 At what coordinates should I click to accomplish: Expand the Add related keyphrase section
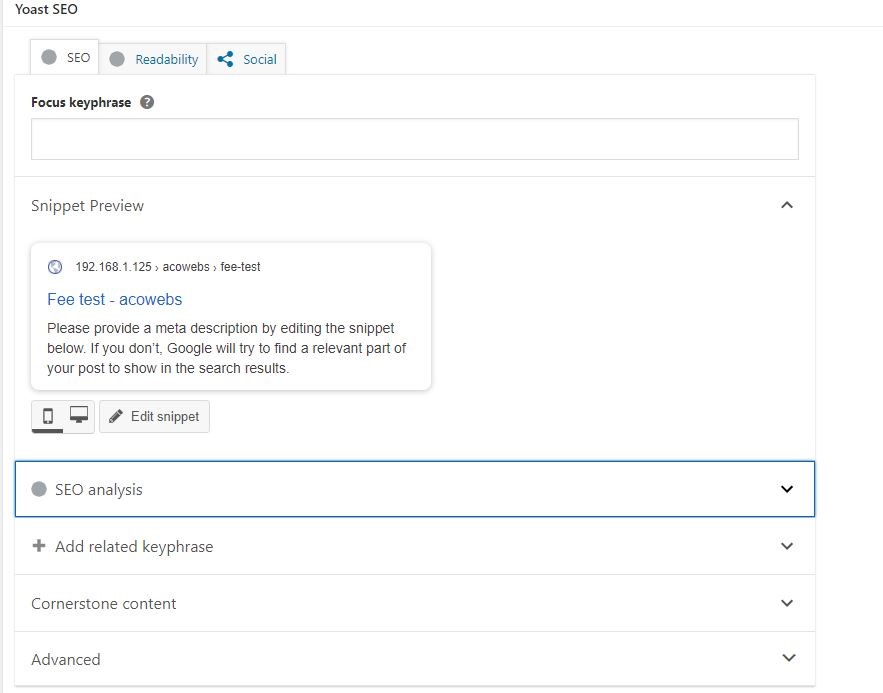click(x=414, y=546)
